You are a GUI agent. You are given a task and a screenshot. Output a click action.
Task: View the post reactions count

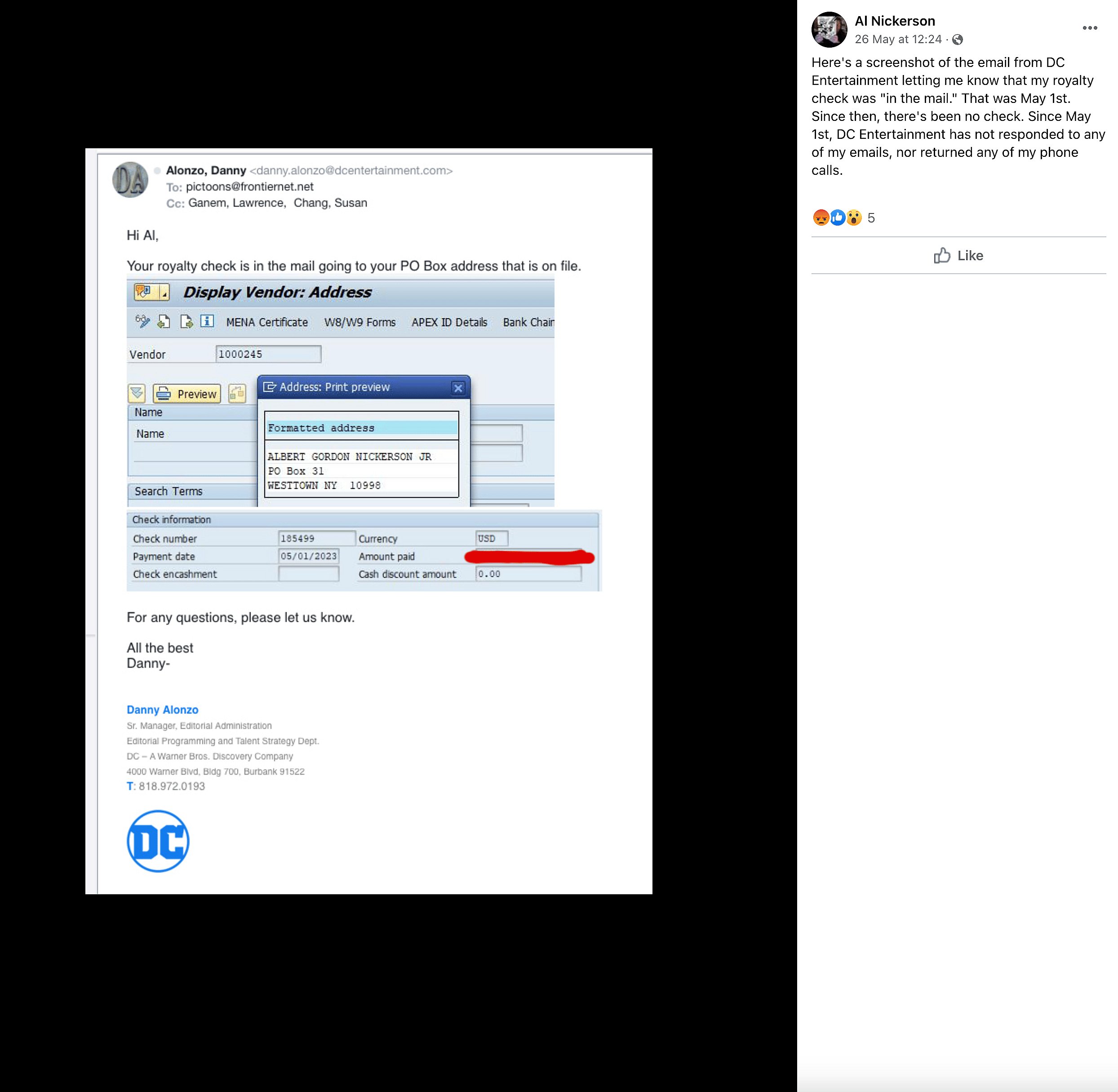[x=871, y=218]
